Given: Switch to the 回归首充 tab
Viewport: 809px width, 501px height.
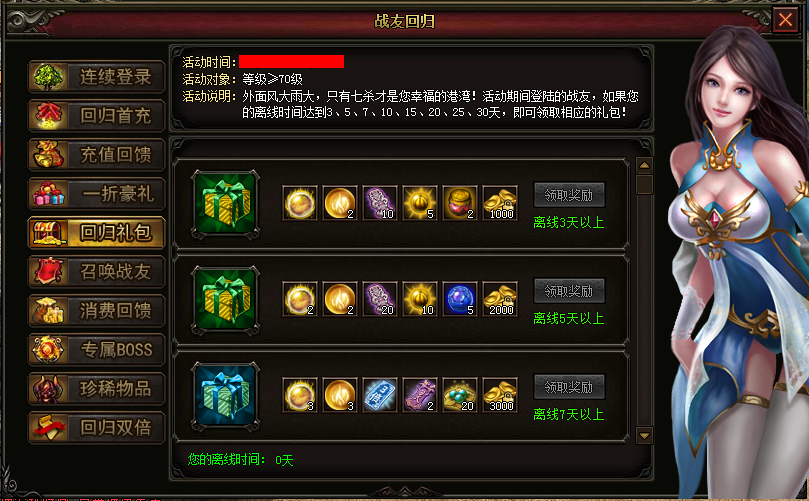Looking at the screenshot, I should tap(96, 116).
